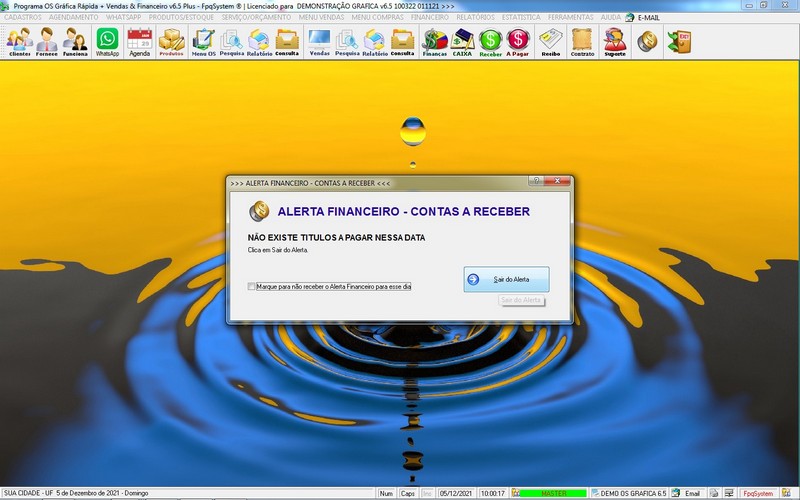This screenshot has height=500, width=800.
Task: Click 'NÃO EXISTE TITULOS A PAGAR' message
Action: pyautogui.click(x=336, y=238)
